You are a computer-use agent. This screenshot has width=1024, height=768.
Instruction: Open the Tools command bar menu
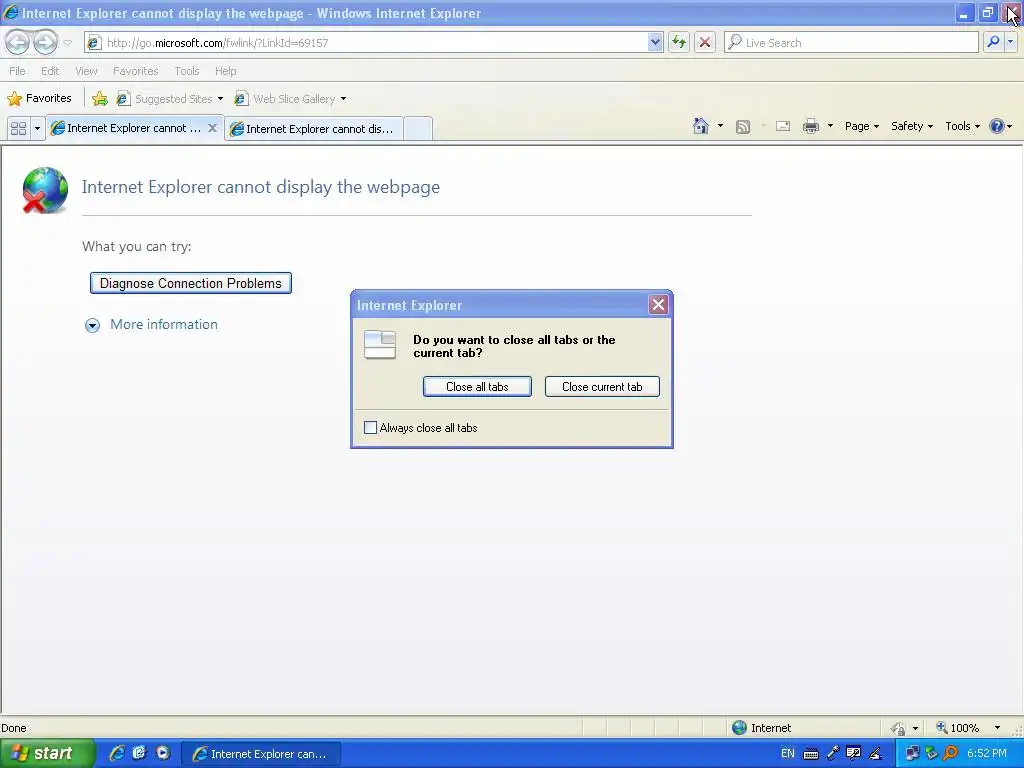[x=963, y=126]
